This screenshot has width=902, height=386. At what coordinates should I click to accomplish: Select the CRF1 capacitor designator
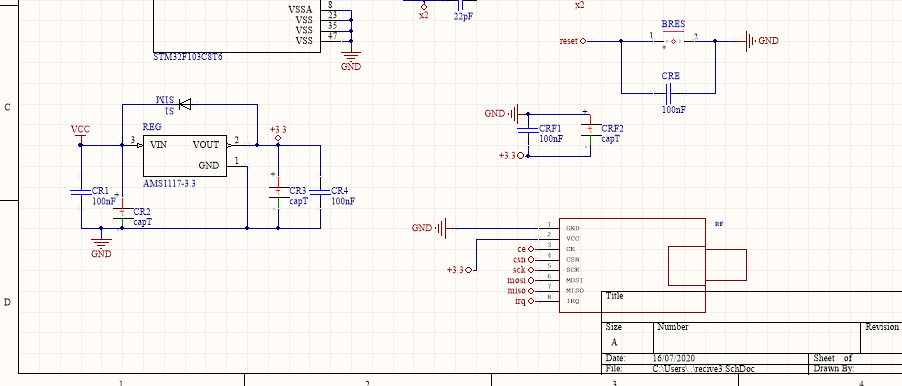(550, 128)
